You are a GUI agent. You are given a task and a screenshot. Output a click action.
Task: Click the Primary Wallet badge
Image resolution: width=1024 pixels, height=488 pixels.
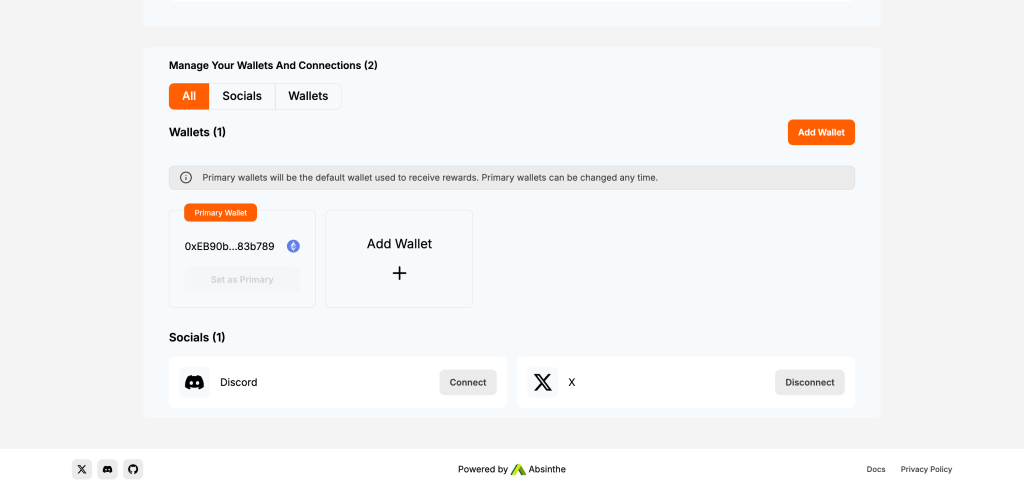tap(220, 212)
